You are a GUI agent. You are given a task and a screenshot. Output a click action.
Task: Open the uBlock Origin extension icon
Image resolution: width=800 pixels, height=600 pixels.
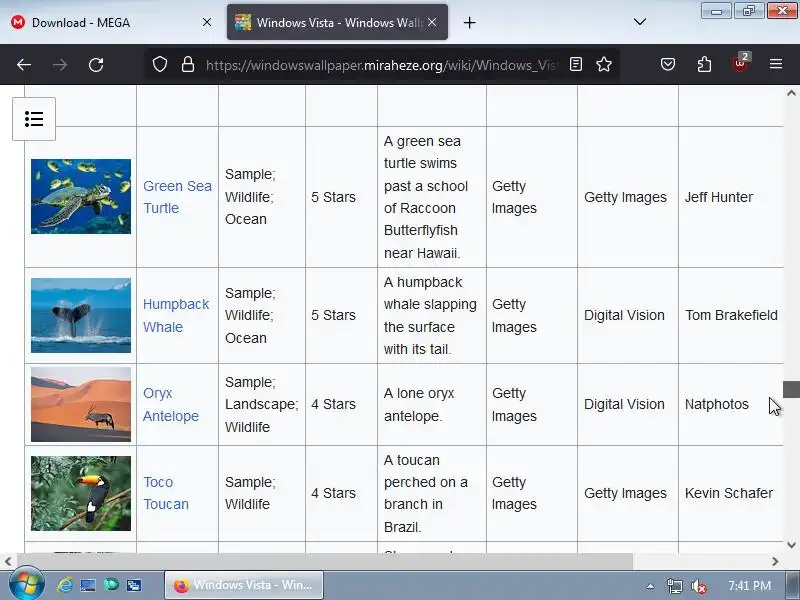click(x=740, y=63)
